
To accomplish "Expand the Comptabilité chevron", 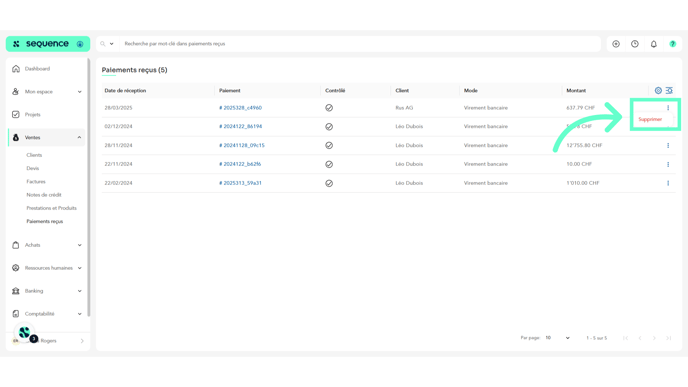I will pos(79,314).
